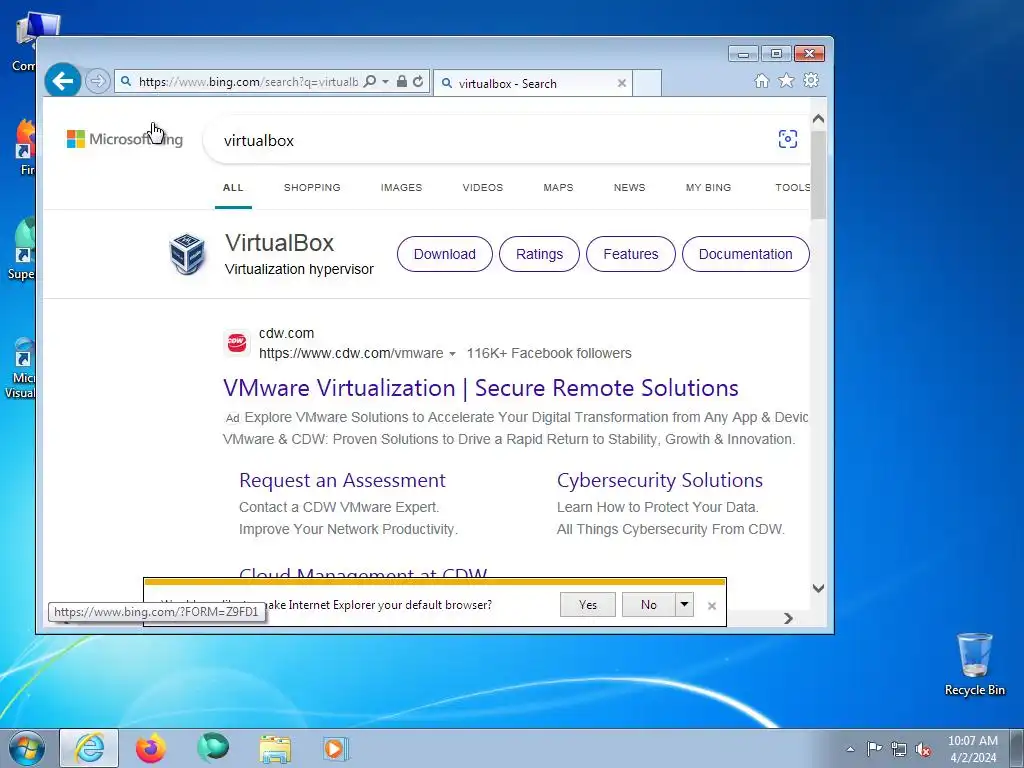
Task: Click the Download pill button
Action: [x=445, y=254]
